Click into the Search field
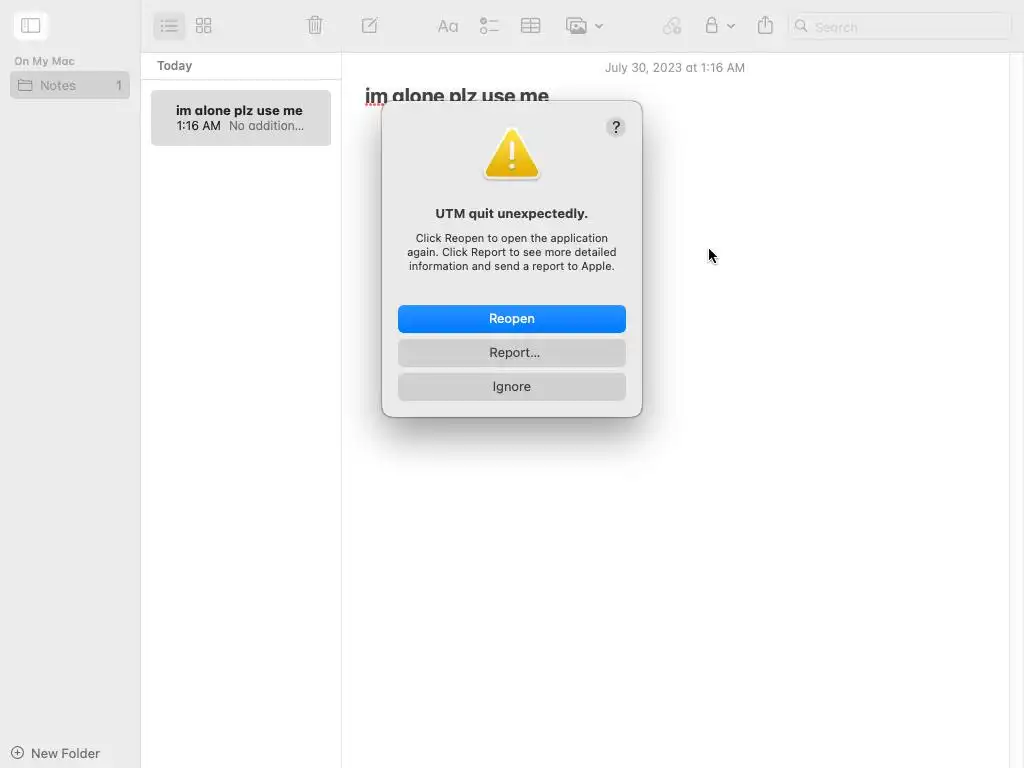This screenshot has height=768, width=1024. [x=899, y=27]
